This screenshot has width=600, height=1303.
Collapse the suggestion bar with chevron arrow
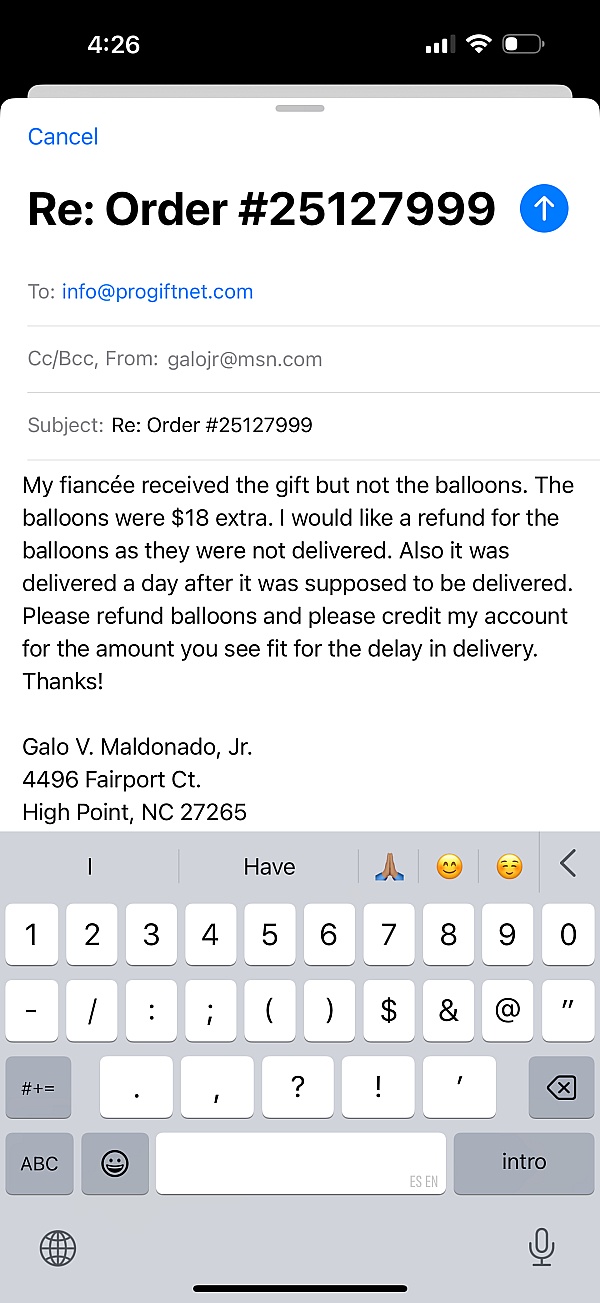(568, 864)
